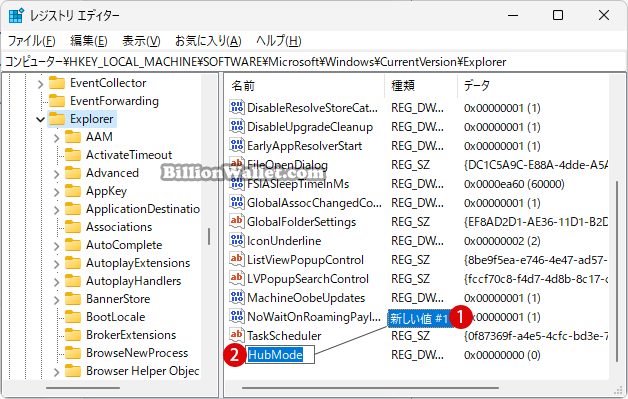Screen dimensions: 628x399
Task: Click the string icon beside FileOpenDialog
Action: 237,164
